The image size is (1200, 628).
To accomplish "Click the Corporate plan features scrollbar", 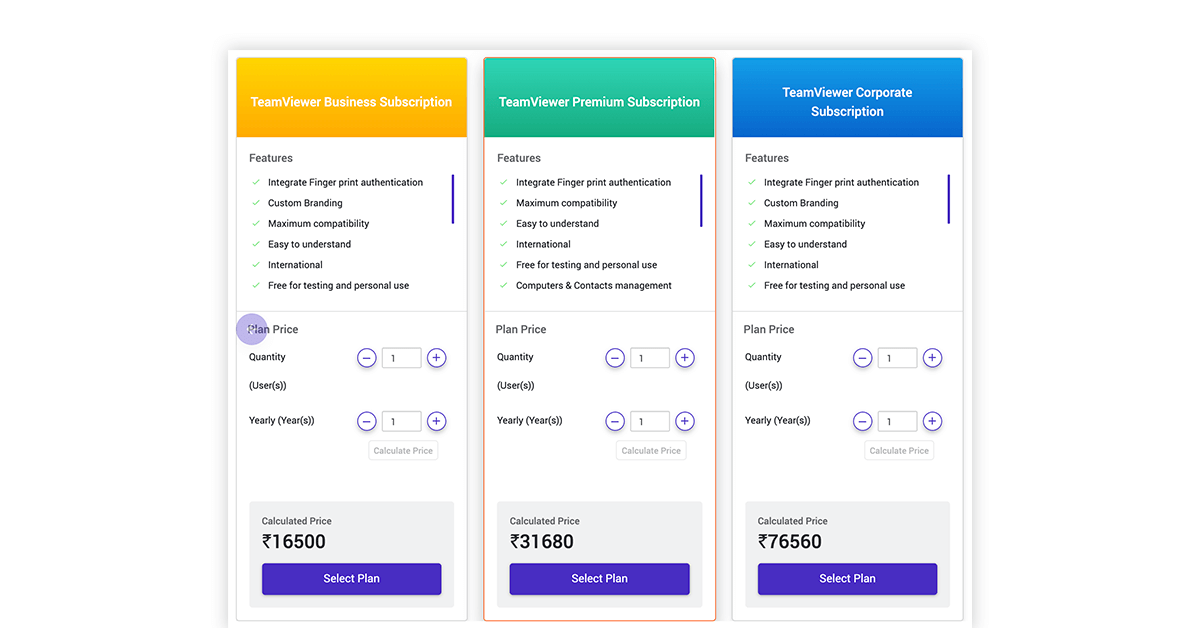I will pos(949,199).
